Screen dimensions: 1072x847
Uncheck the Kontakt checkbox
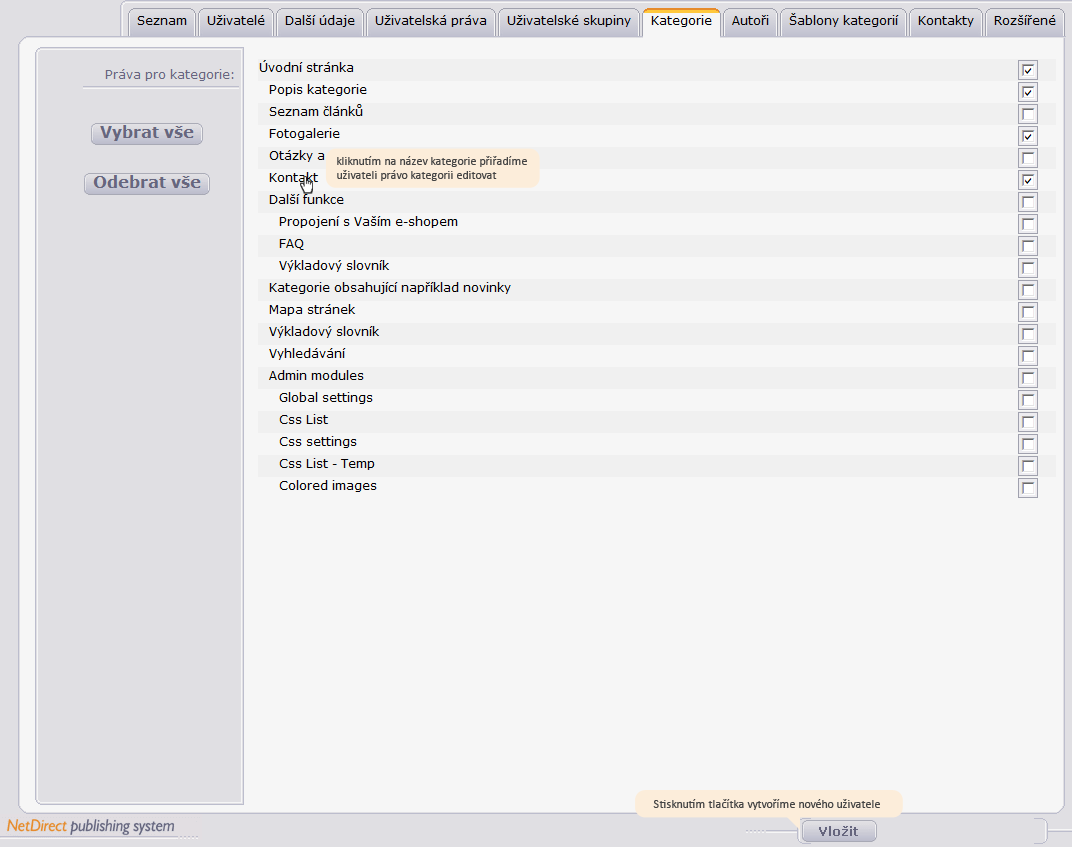[1028, 180]
